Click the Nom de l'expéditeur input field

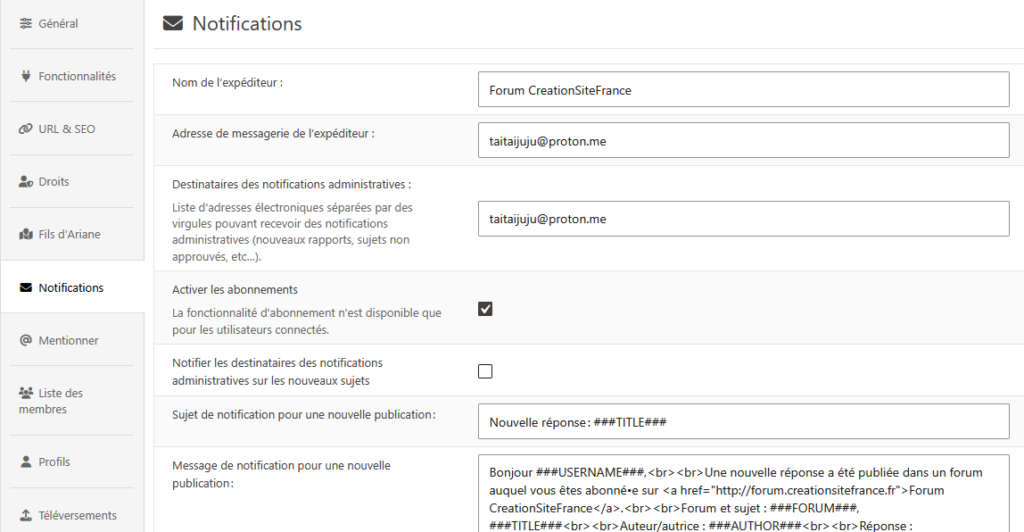click(743, 89)
